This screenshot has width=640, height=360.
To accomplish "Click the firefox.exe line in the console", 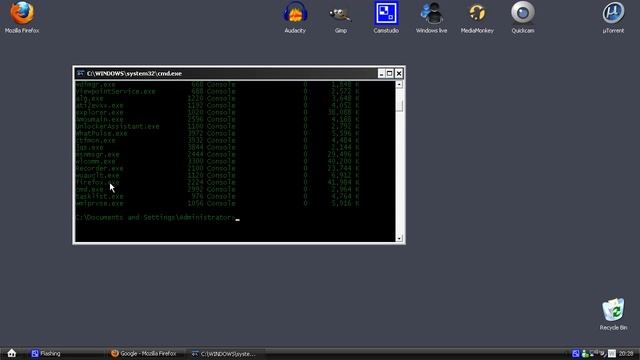I will 217,182.
